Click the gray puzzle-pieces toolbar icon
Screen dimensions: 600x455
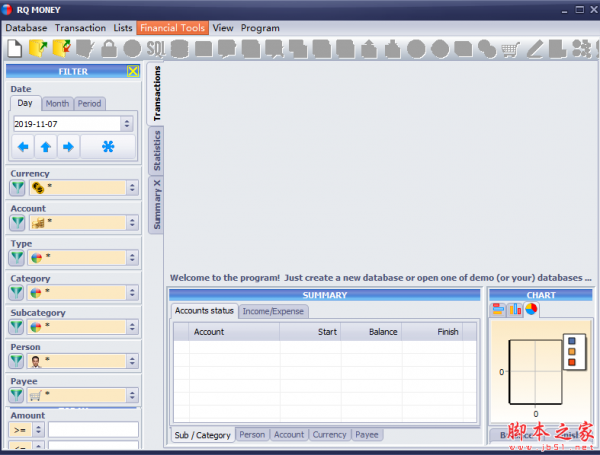(582, 49)
